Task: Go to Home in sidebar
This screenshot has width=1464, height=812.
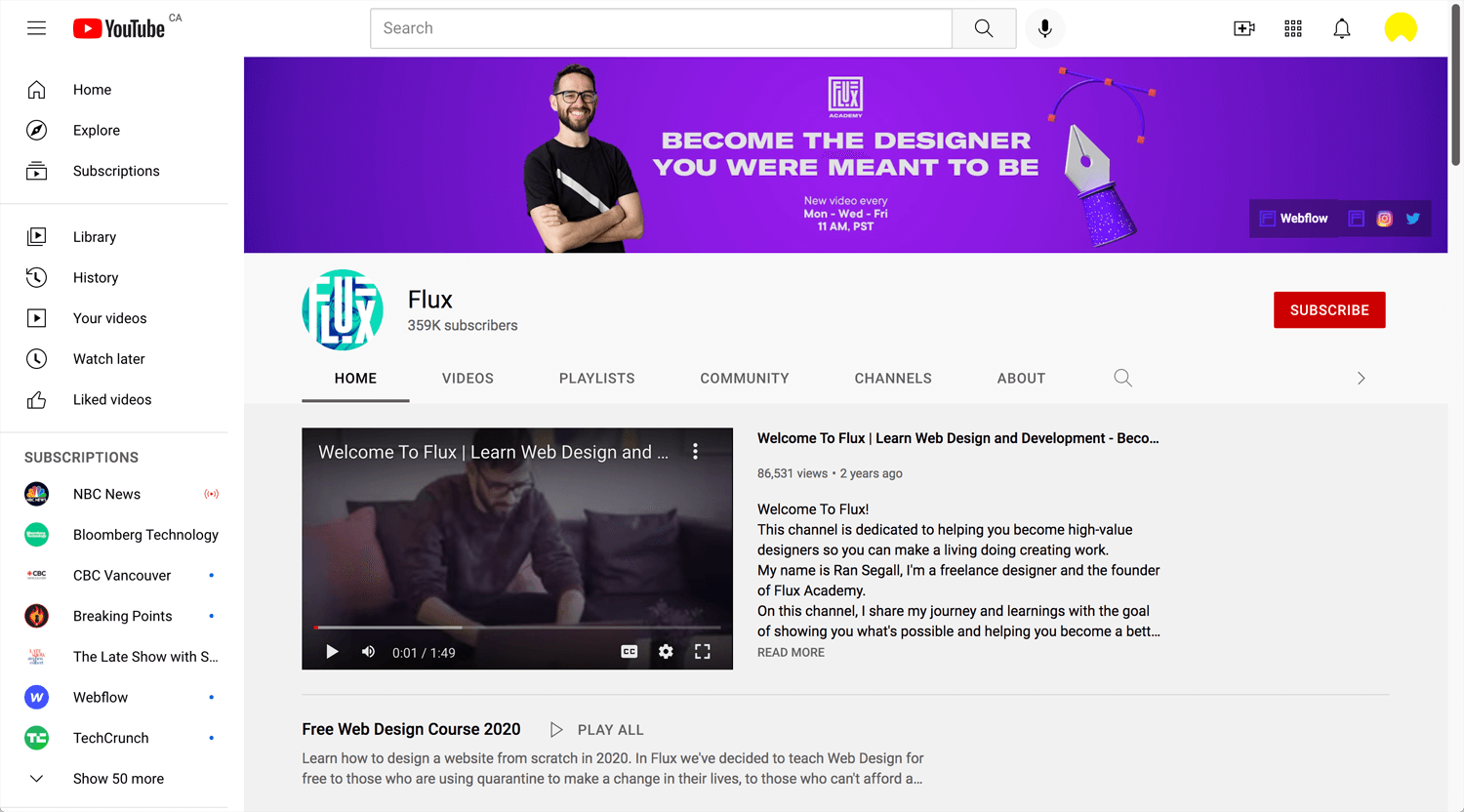Action: pos(114,90)
